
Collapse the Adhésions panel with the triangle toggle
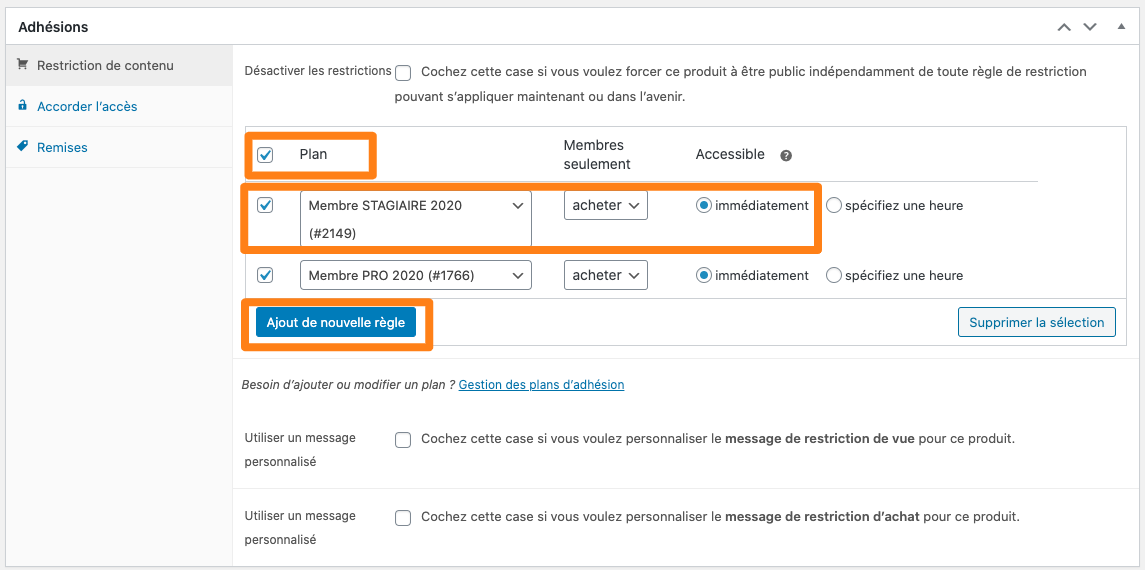pos(1121,26)
